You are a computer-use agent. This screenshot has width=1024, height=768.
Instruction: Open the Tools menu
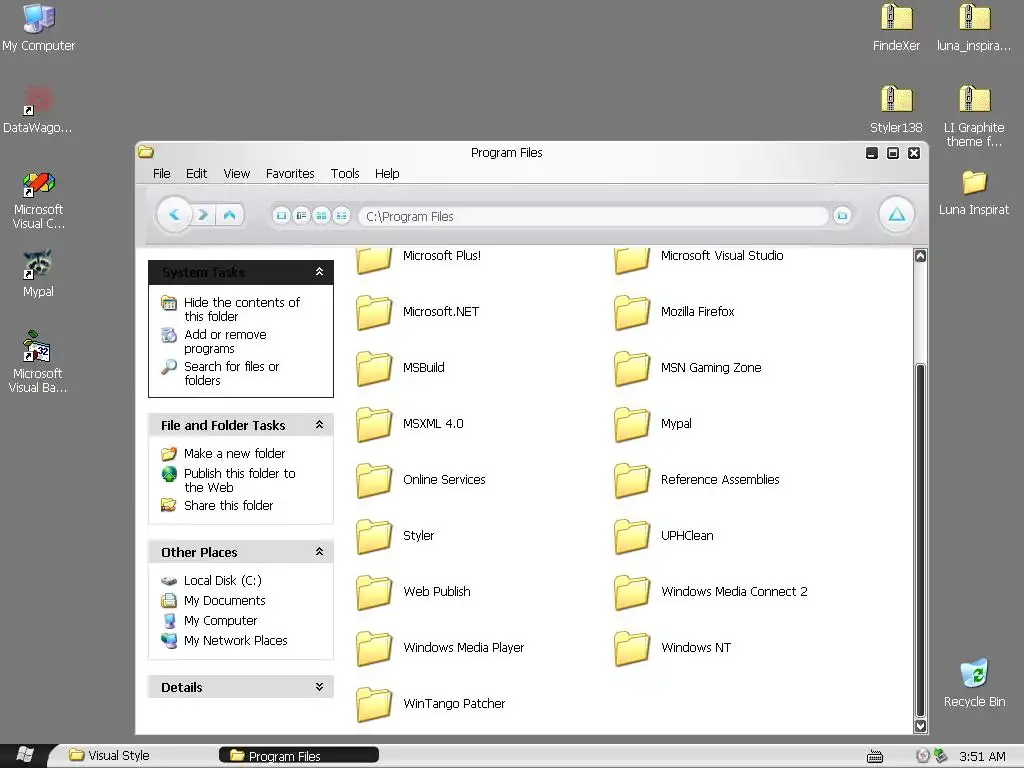(345, 174)
